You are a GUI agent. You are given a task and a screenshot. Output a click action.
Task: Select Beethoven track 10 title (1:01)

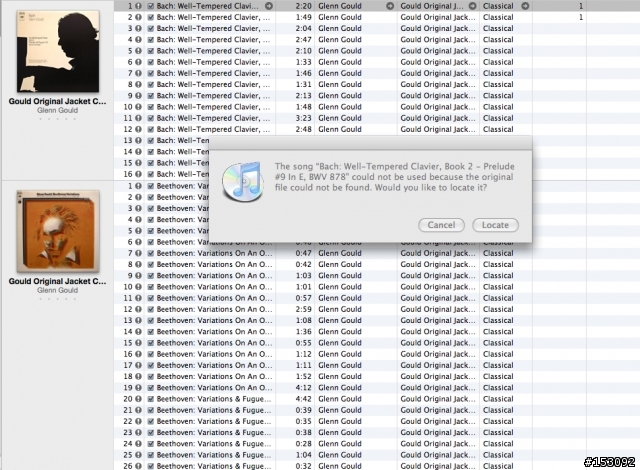[x=214, y=287]
